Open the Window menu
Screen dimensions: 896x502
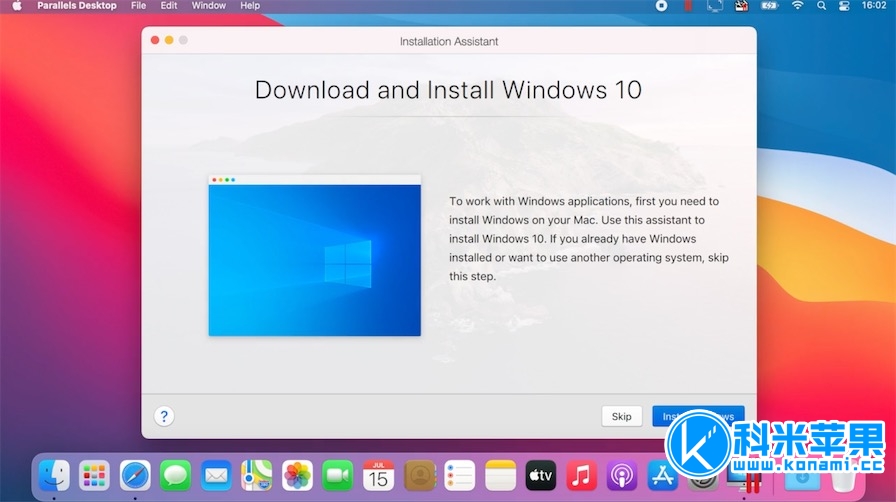209,6
